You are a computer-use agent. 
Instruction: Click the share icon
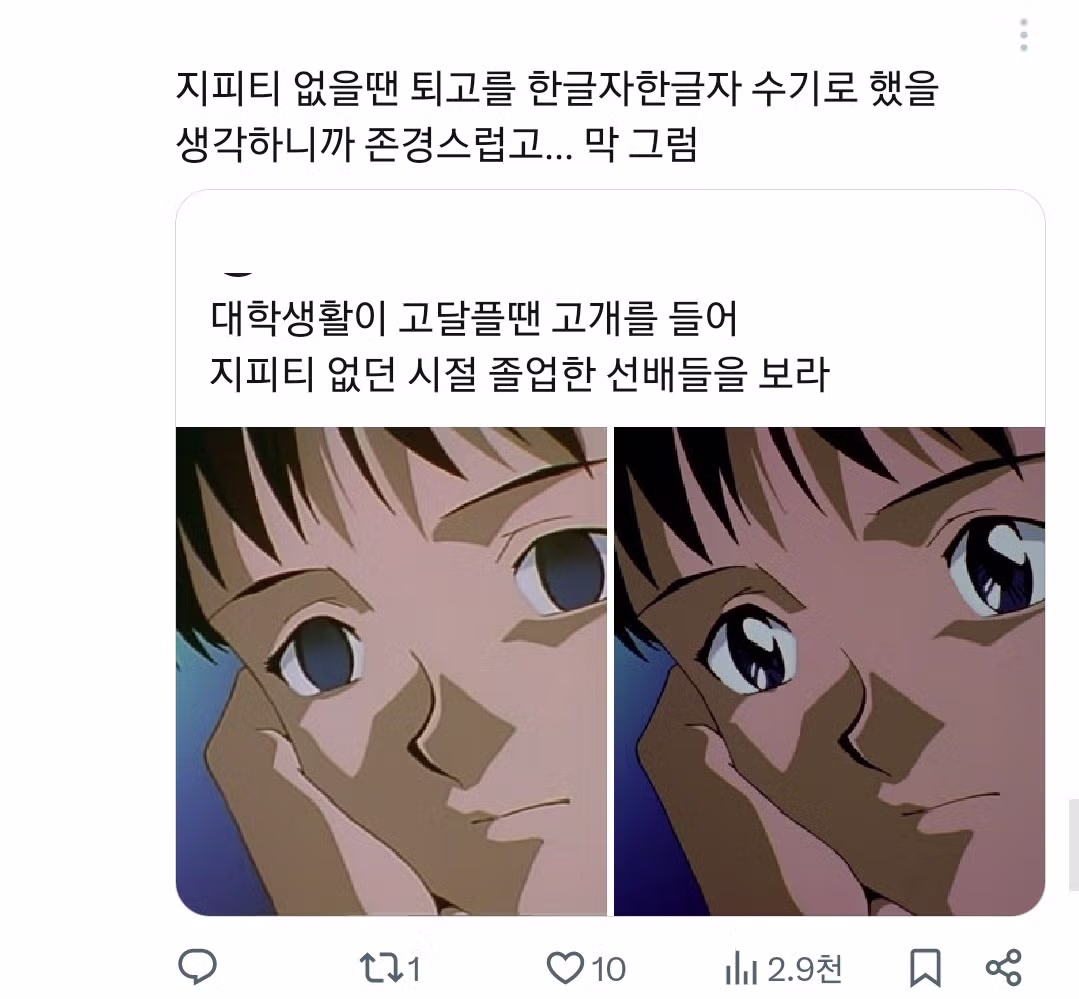point(1003,967)
